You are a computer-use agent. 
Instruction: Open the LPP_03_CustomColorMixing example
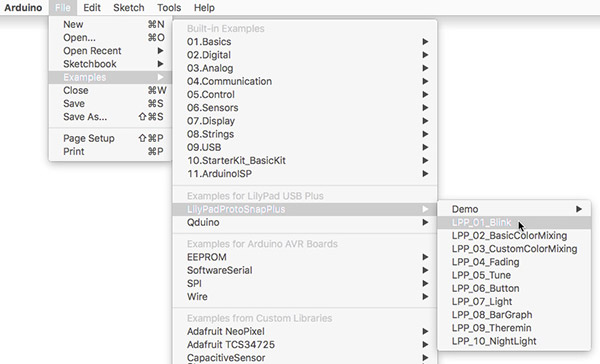(x=514, y=249)
